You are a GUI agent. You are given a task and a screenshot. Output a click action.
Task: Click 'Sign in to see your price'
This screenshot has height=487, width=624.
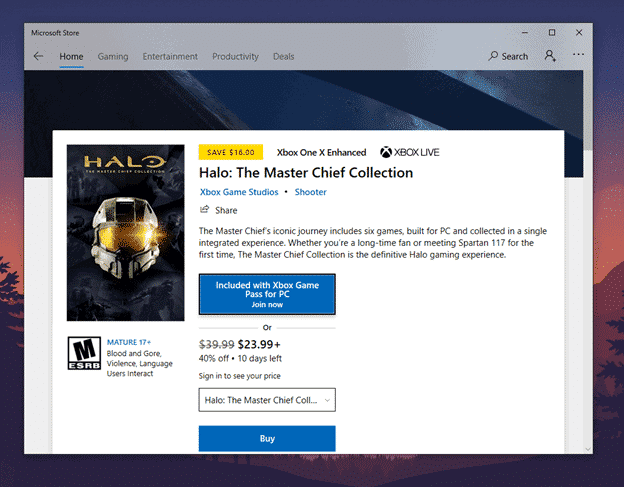[240, 376]
